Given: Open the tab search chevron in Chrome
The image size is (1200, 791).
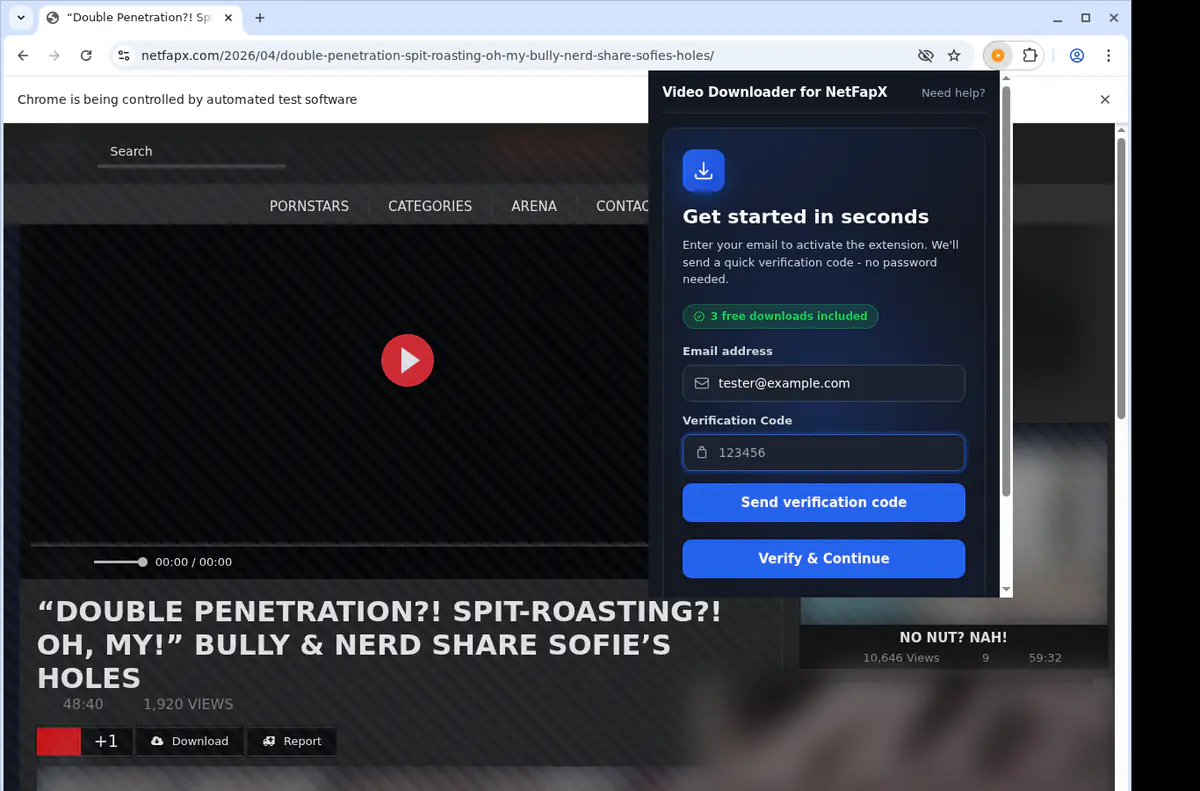Looking at the screenshot, I should (21, 18).
